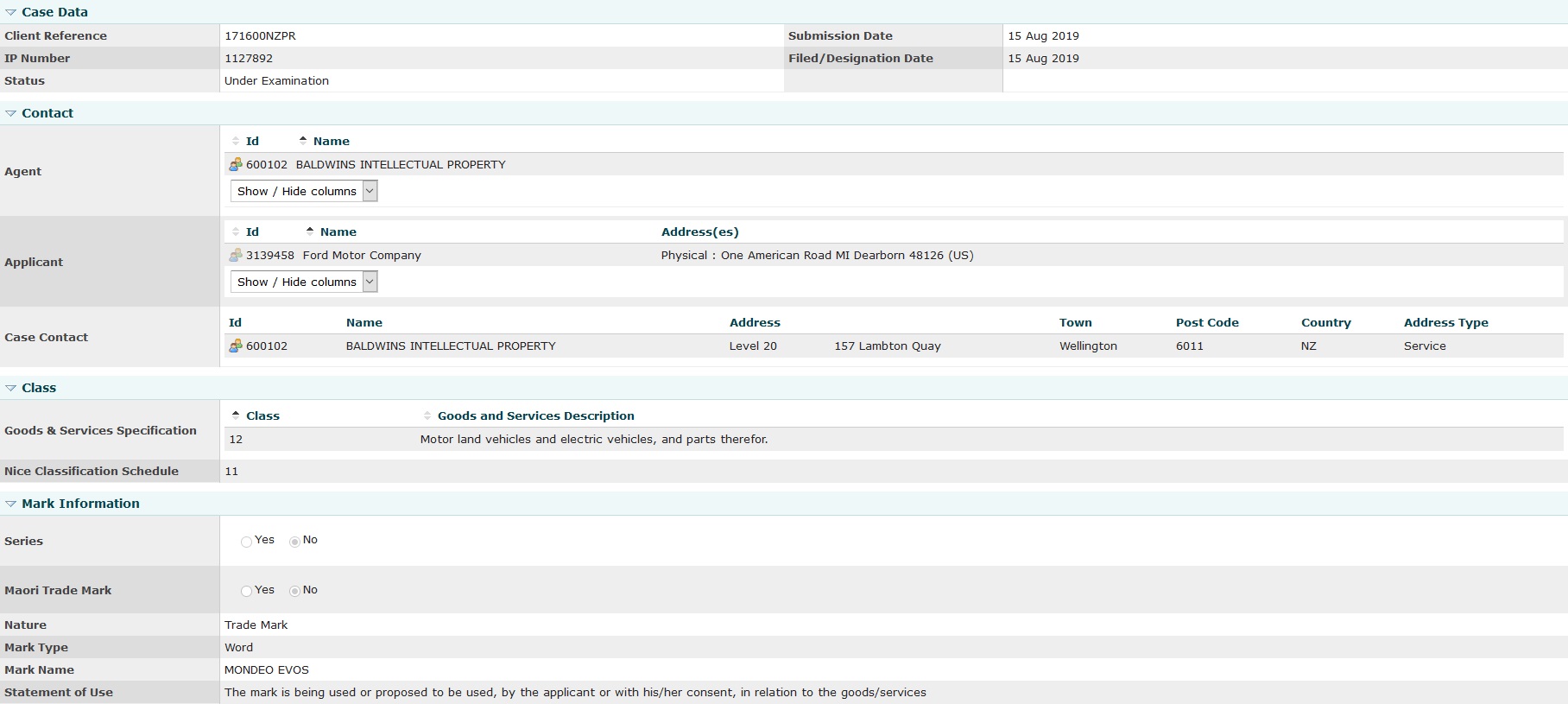Click the agent icon beside 600102 in Agent row
1568x704 pixels.
coord(235,164)
